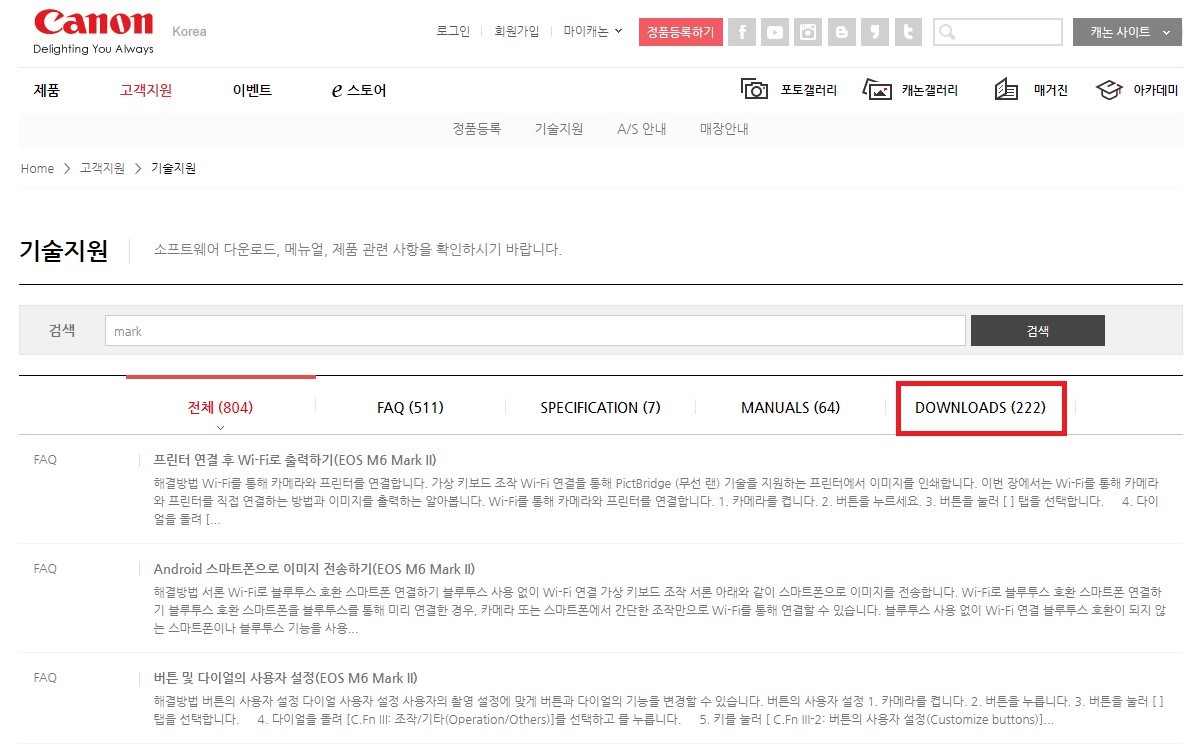Open Canon's Twitter icon
The height and width of the screenshot is (750, 1198).
[908, 32]
